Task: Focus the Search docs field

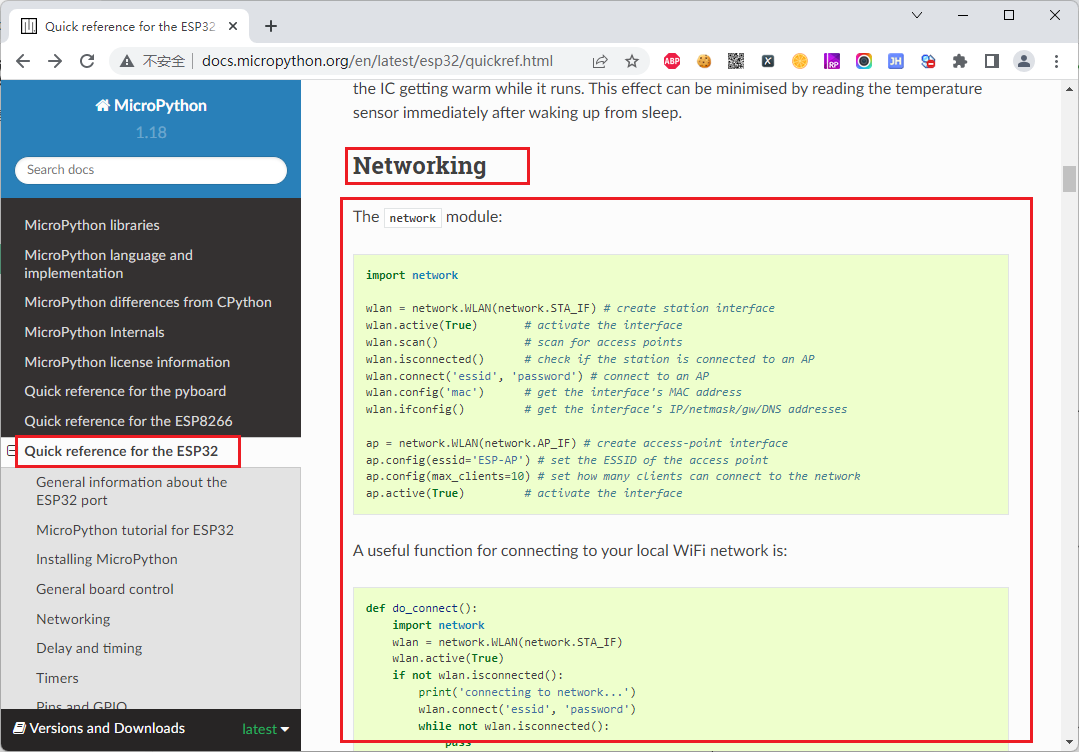Action: (151, 170)
